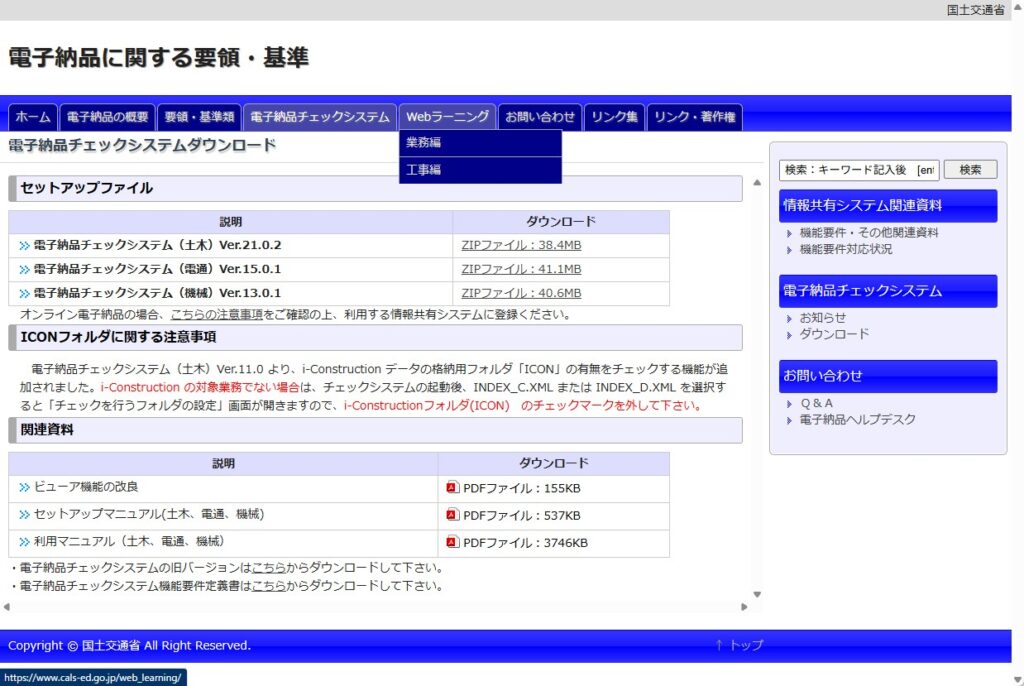The image size is (1024, 686).
Task: Click PDF icon for セットアップマニュアル
Action: pyautogui.click(x=452, y=515)
